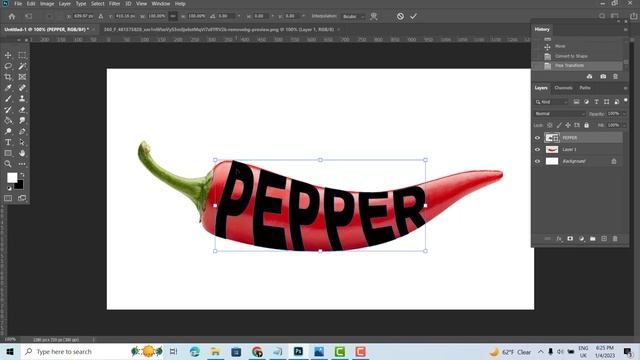Hide Layer 1 visibility eye
Screen dimensions: 640x360
tap(537, 149)
